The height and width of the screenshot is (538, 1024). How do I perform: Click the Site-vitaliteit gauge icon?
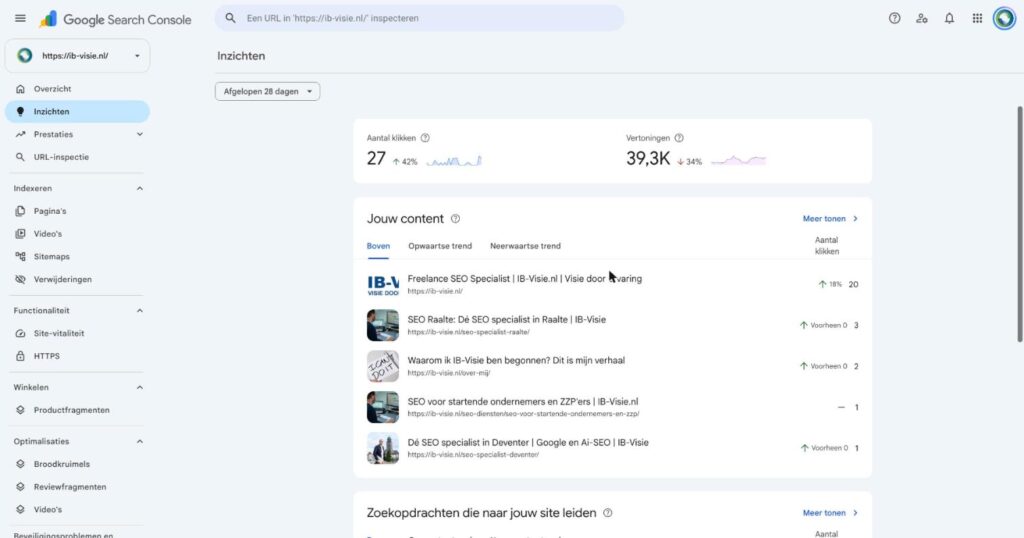pyautogui.click(x=20, y=333)
